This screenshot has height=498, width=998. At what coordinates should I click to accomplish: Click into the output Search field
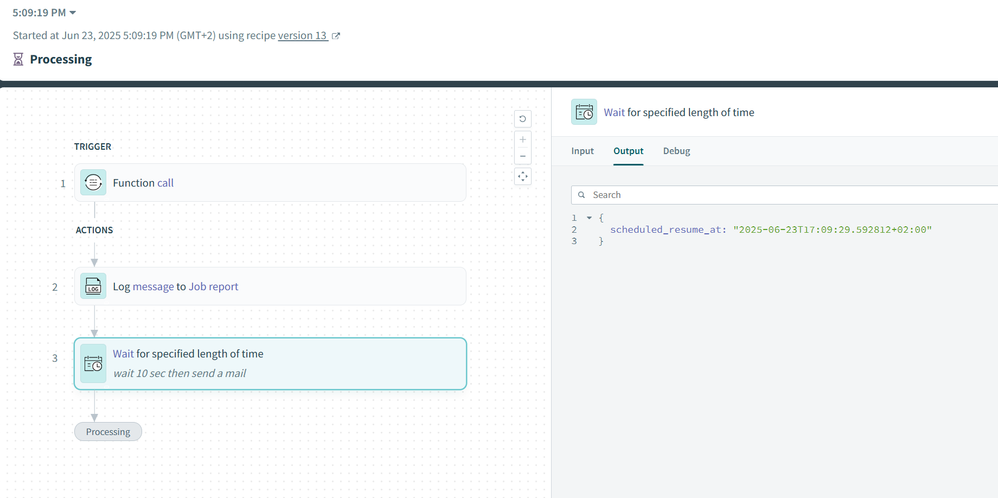point(780,195)
